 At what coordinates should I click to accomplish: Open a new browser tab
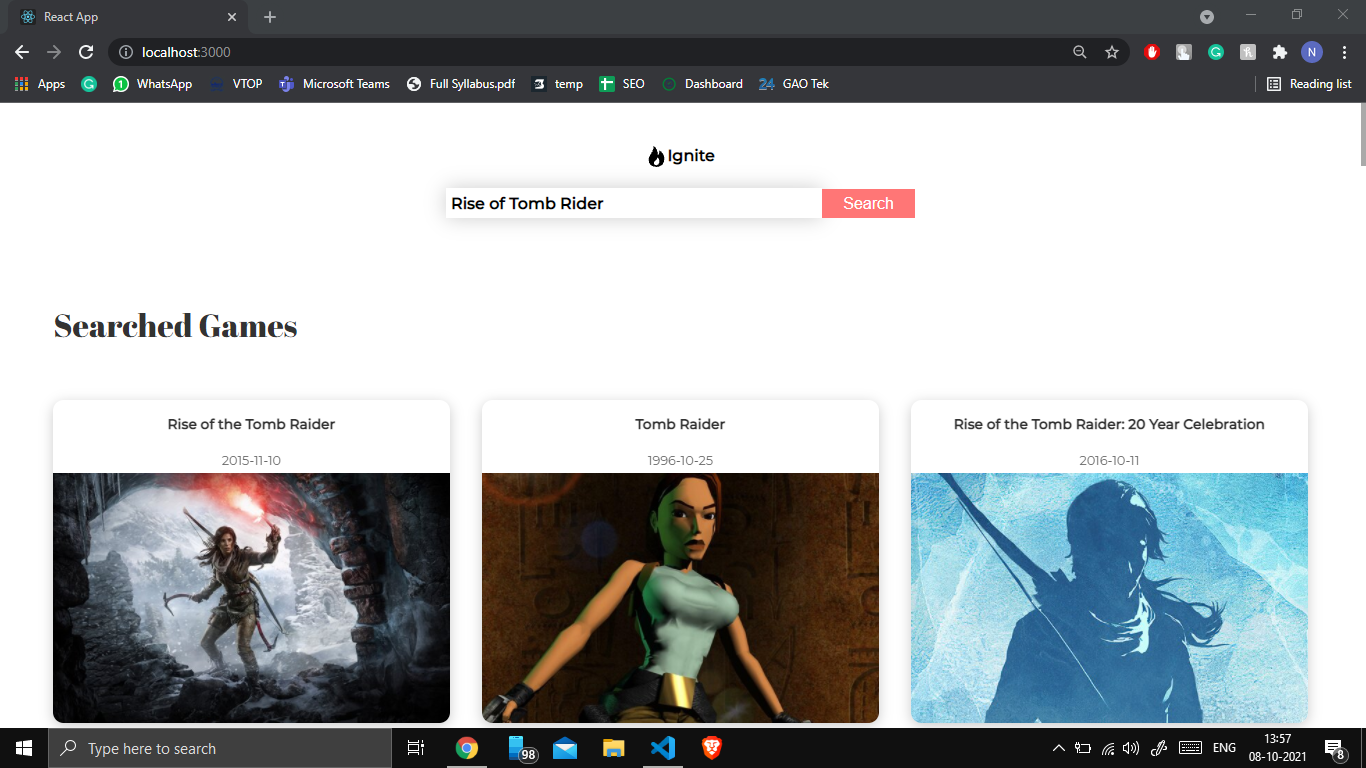coord(270,17)
